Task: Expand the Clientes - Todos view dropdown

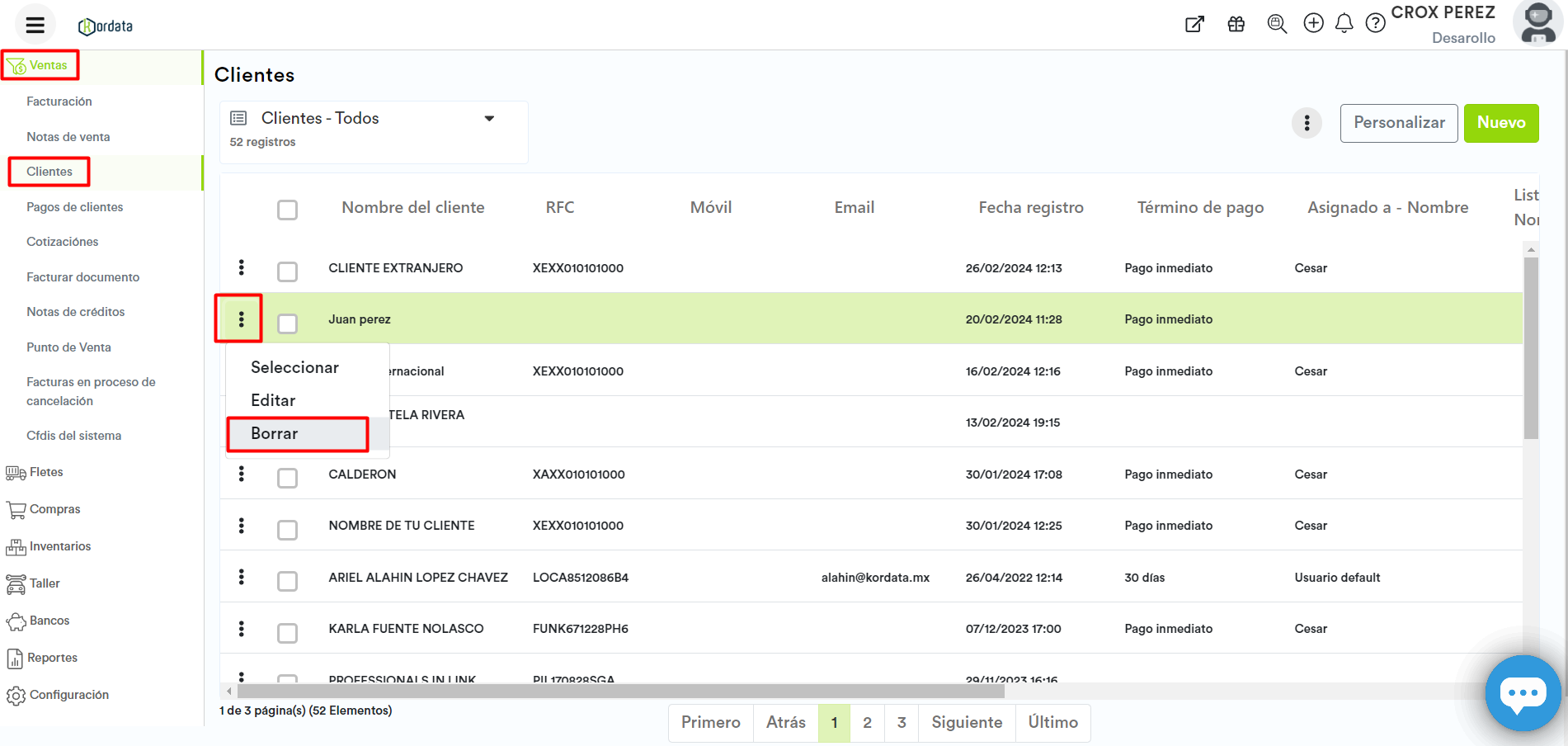Action: click(x=489, y=119)
